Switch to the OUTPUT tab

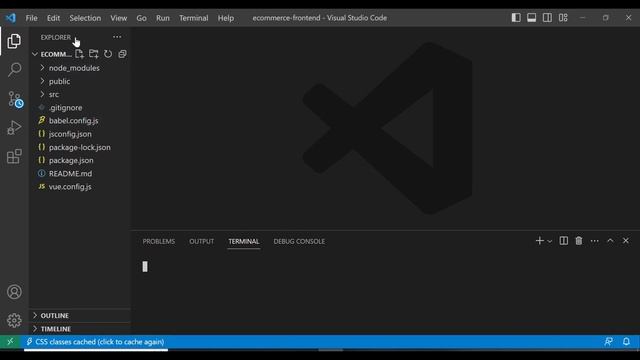pos(201,241)
